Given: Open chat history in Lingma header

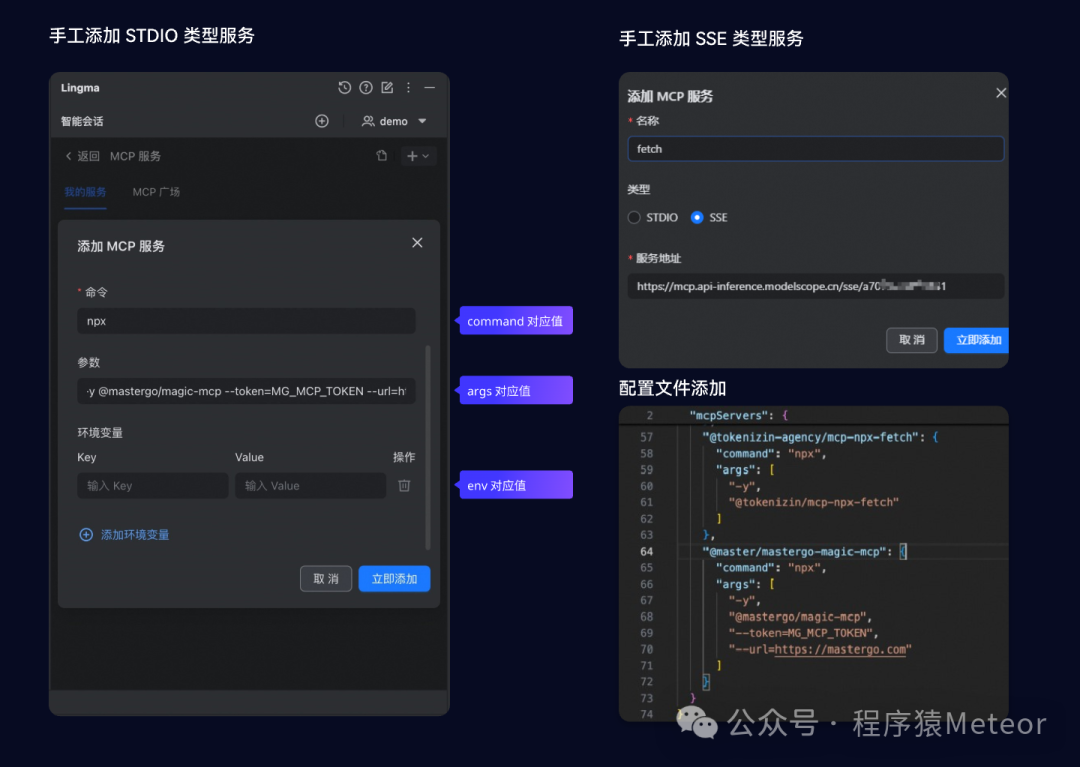Looking at the screenshot, I should [x=344, y=87].
